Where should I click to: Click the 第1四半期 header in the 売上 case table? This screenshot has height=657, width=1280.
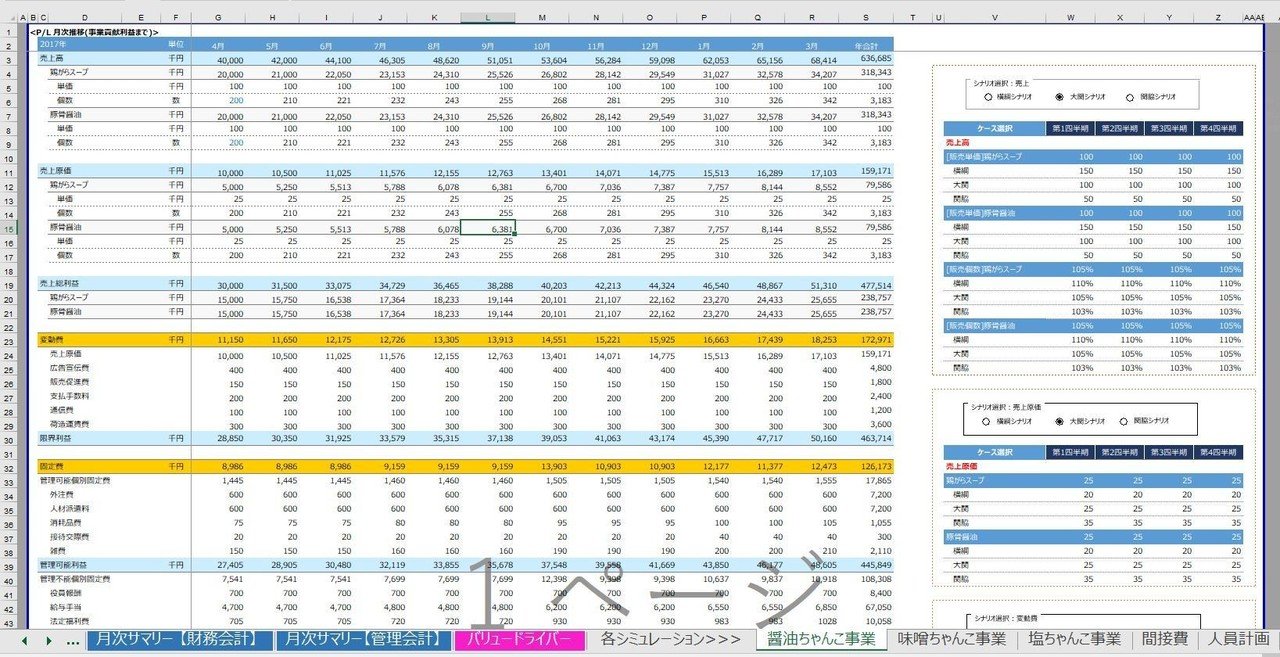[x=1070, y=129]
